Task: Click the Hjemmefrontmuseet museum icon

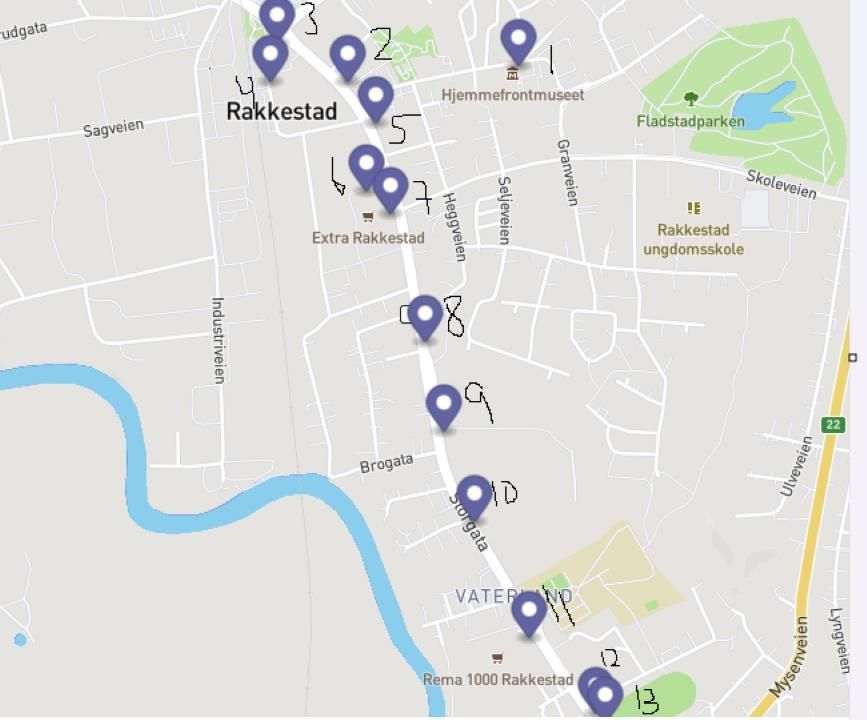Action: tap(513, 73)
